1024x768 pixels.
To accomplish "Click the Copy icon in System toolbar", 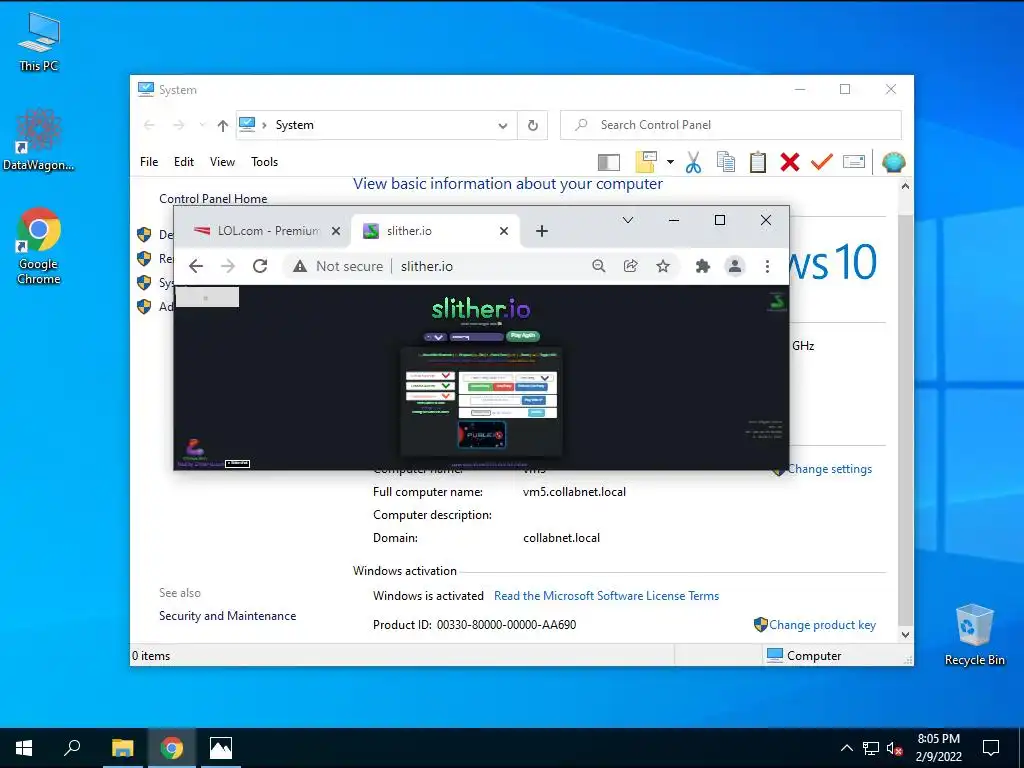I will click(726, 161).
